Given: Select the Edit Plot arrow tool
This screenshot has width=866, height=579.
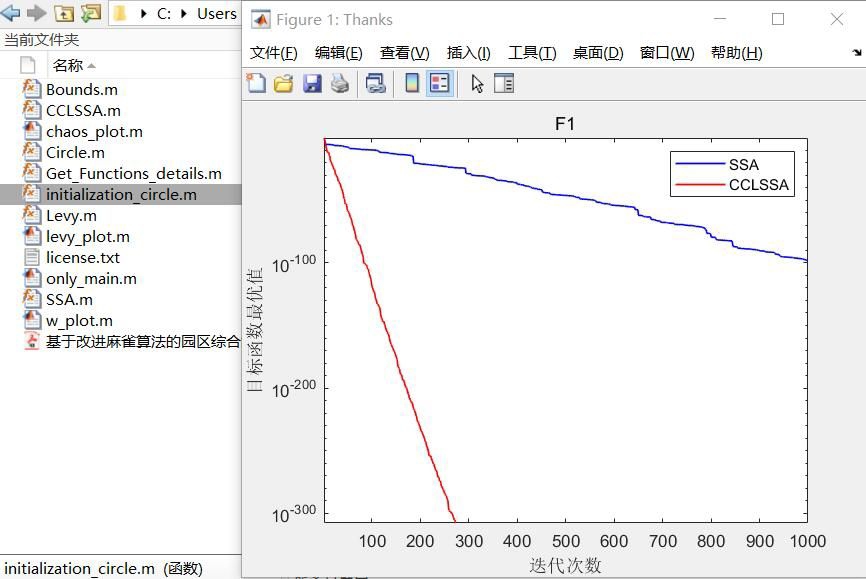Looking at the screenshot, I should (477, 83).
